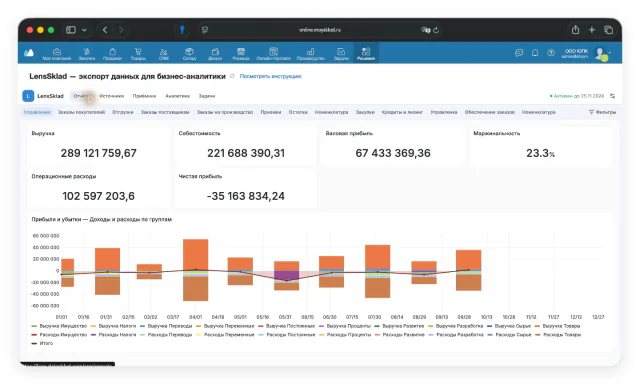Show Safari tab overview icon

coord(608,30)
